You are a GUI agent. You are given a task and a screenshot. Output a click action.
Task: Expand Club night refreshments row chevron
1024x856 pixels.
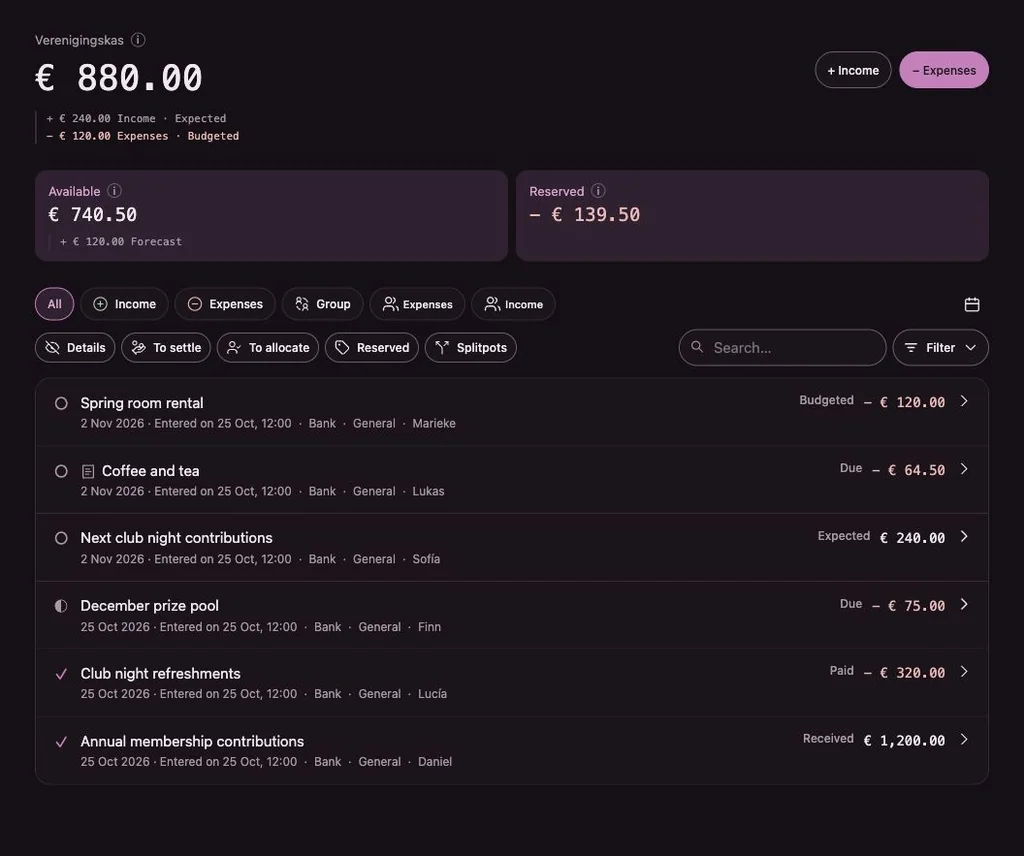pyautogui.click(x=964, y=671)
